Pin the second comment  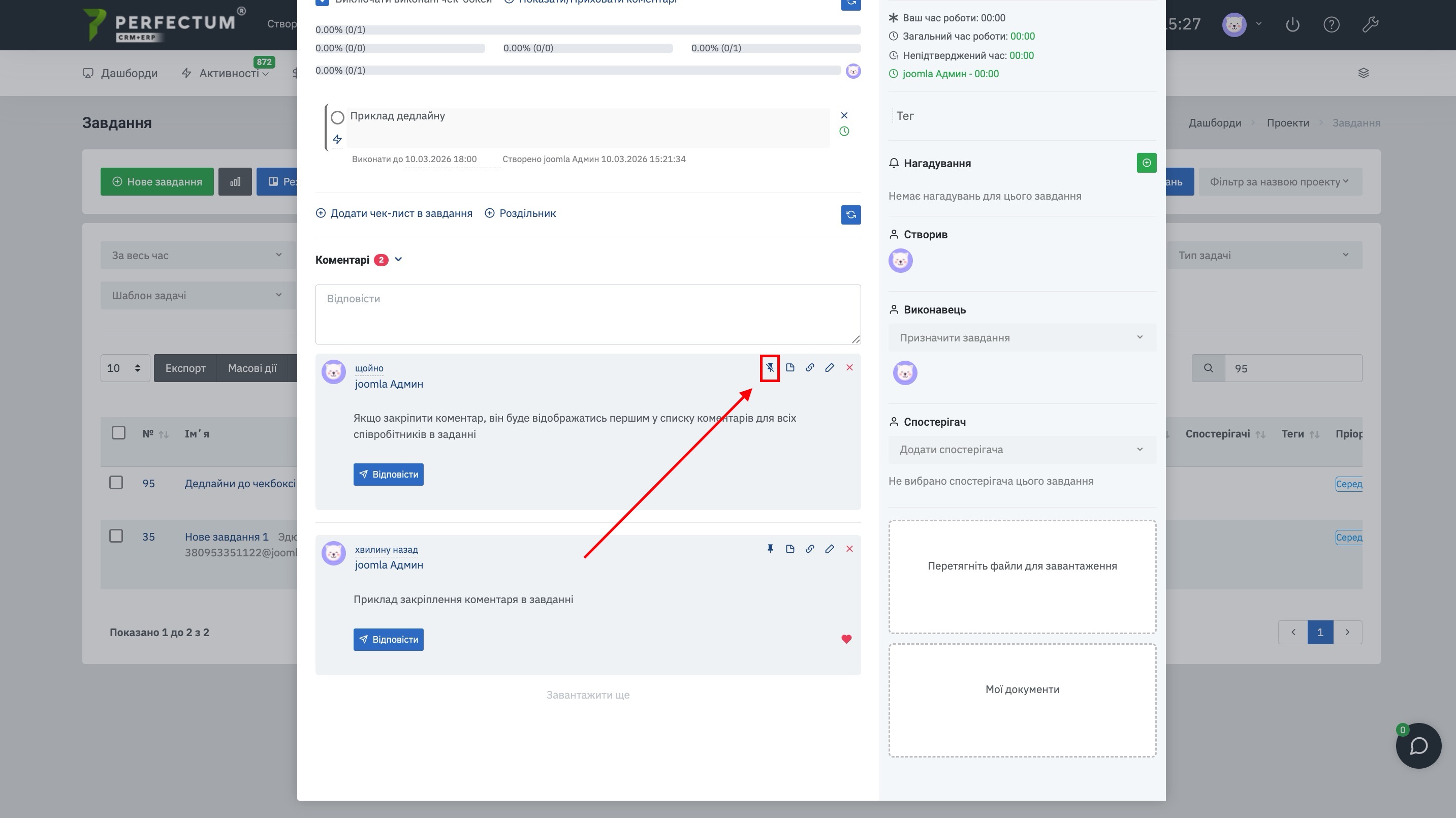coord(770,548)
